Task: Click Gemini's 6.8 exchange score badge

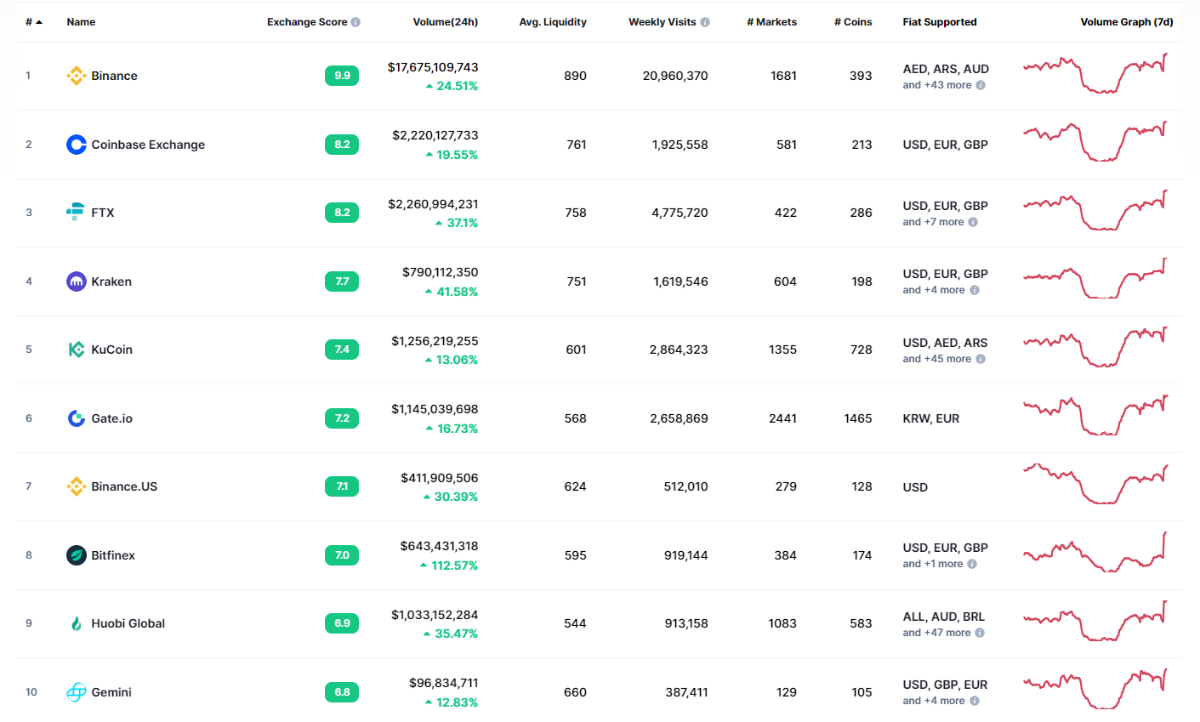Action: point(342,693)
